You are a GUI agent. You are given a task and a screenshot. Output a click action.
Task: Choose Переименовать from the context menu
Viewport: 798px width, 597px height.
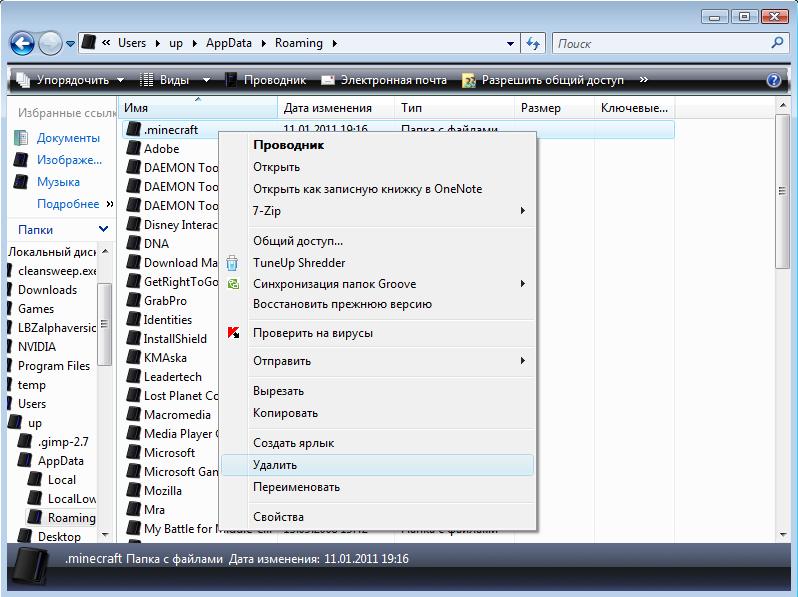(x=296, y=487)
